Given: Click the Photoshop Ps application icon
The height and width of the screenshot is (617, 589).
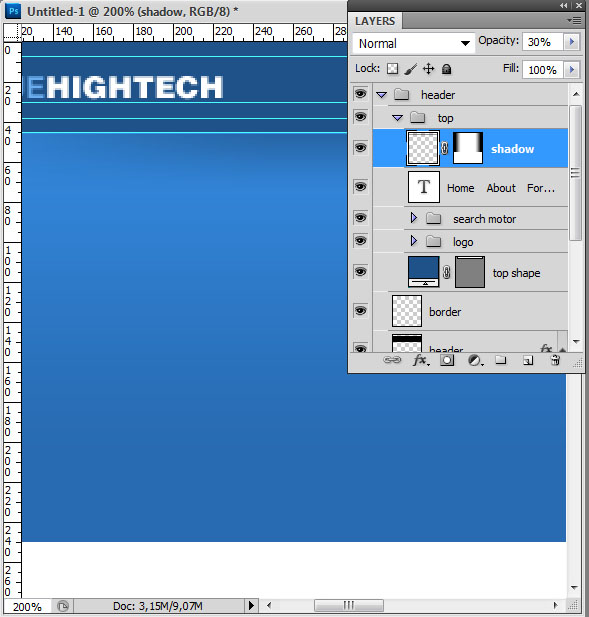Looking at the screenshot, I should tap(13, 11).
